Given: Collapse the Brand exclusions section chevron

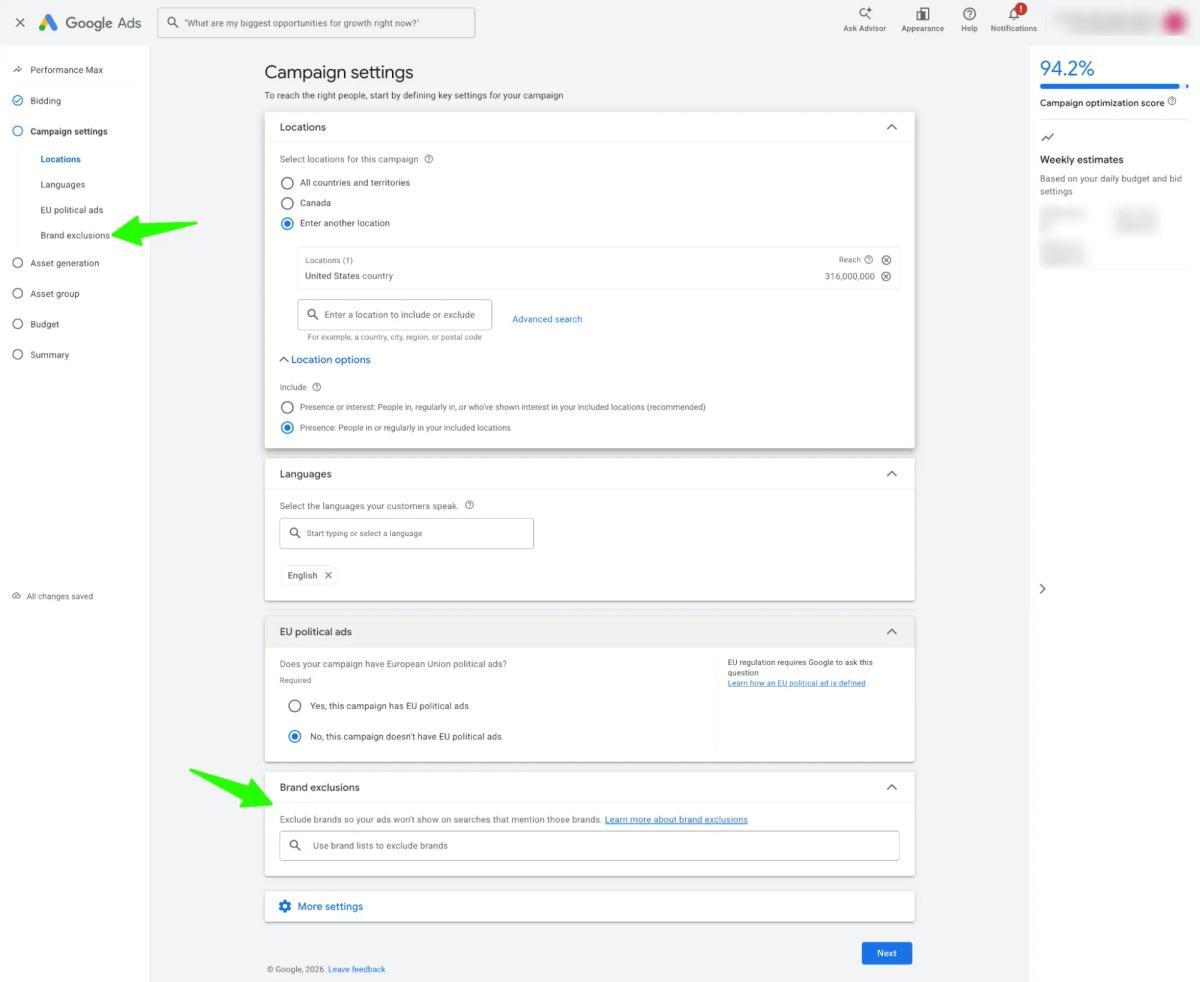Looking at the screenshot, I should 892,787.
